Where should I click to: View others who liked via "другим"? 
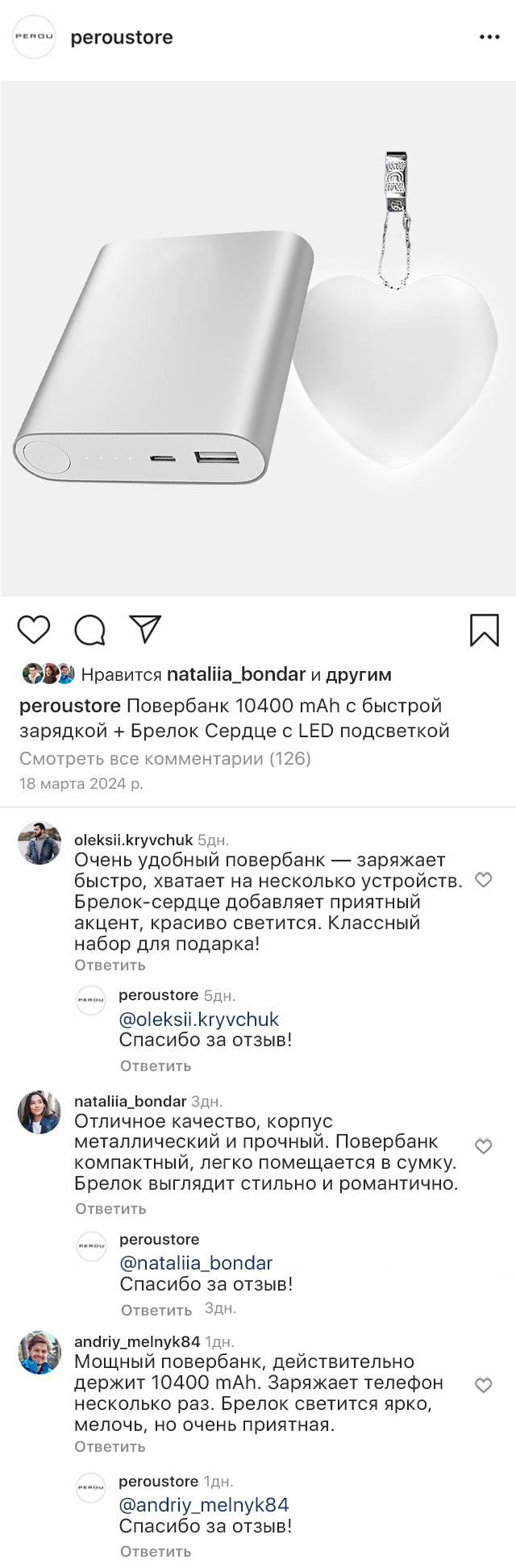[x=359, y=674]
